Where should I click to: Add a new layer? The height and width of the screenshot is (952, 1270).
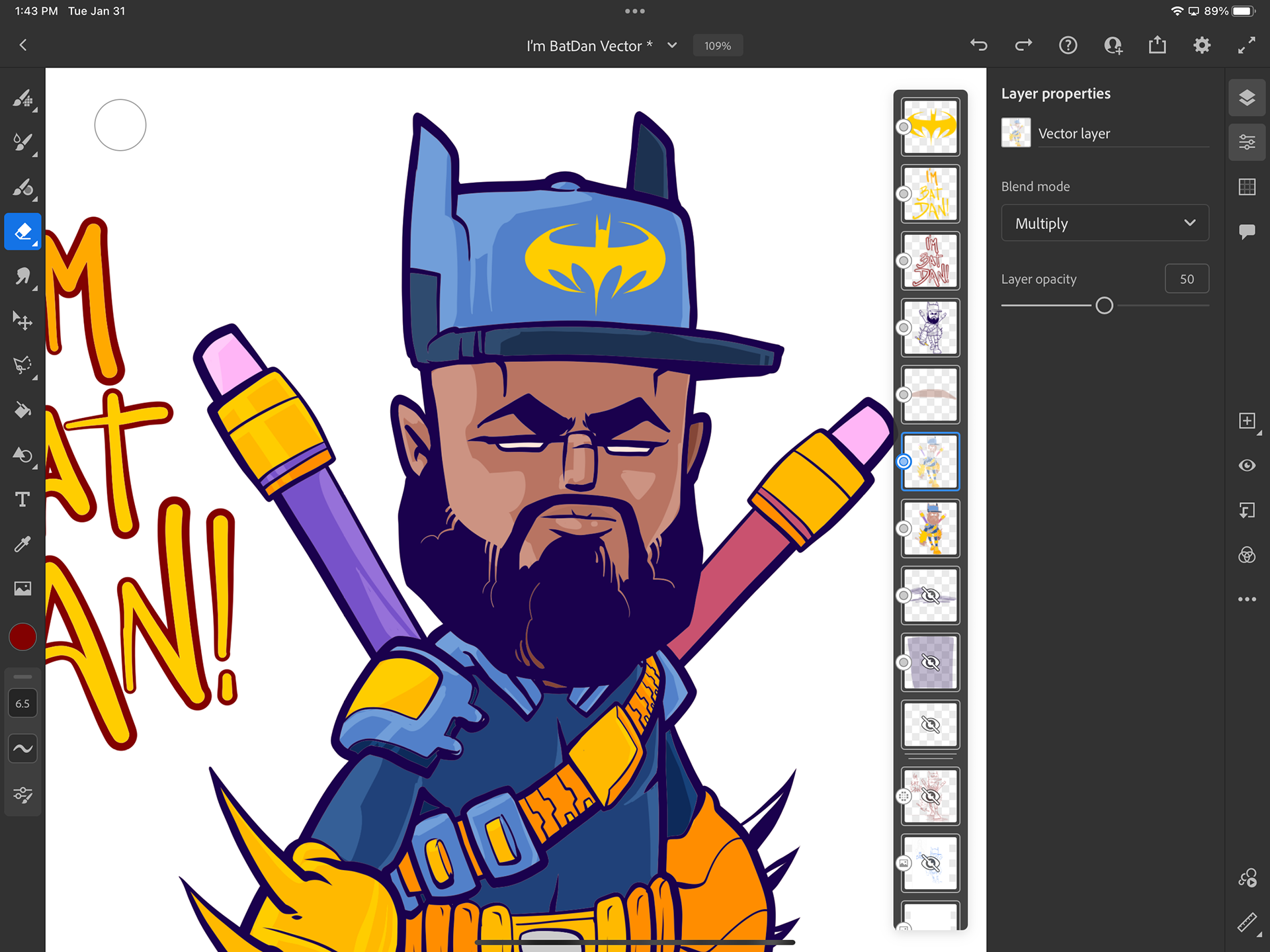coord(1247,421)
